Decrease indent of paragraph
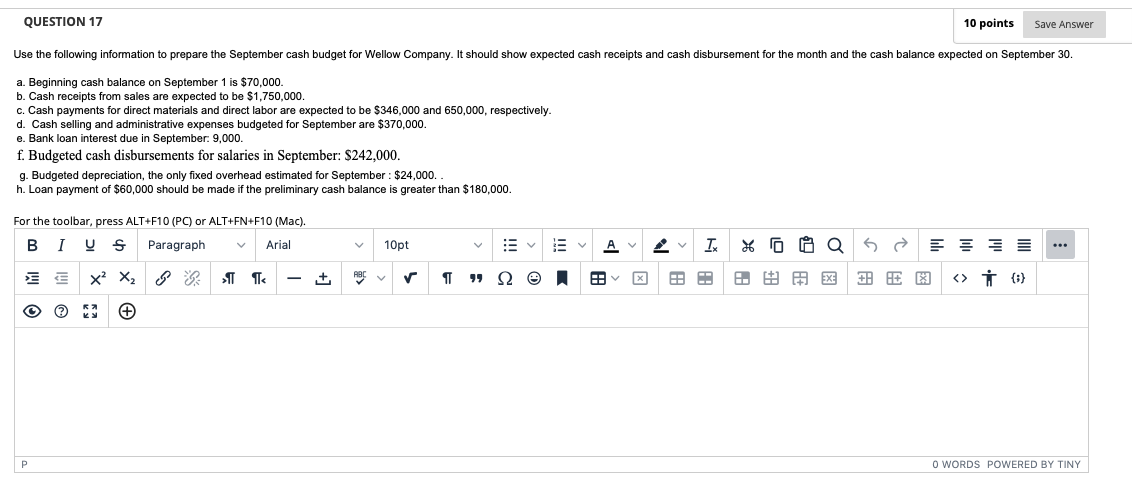The height and width of the screenshot is (494, 1136). click(62, 278)
